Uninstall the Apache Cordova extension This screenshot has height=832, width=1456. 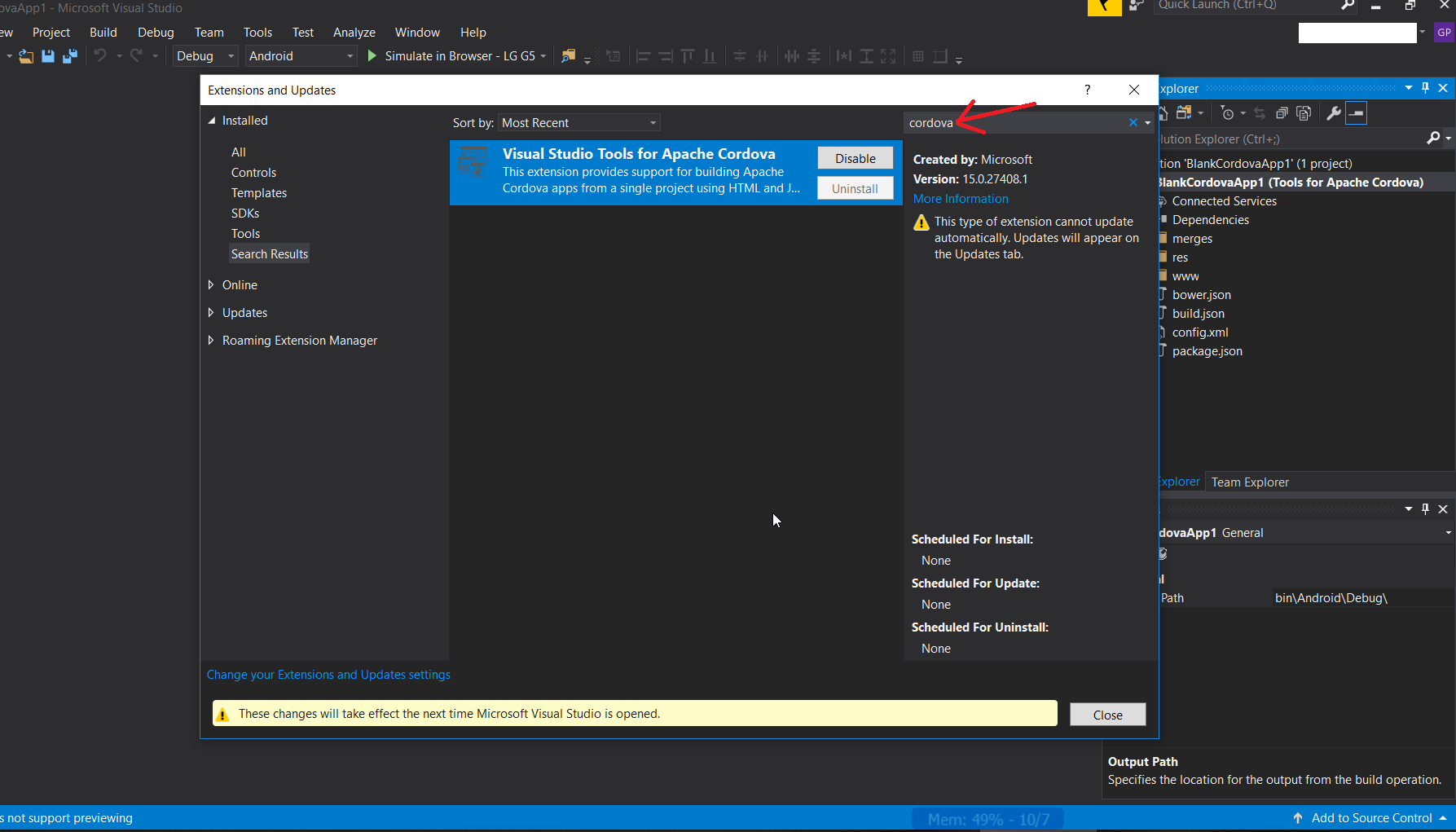[x=856, y=188]
